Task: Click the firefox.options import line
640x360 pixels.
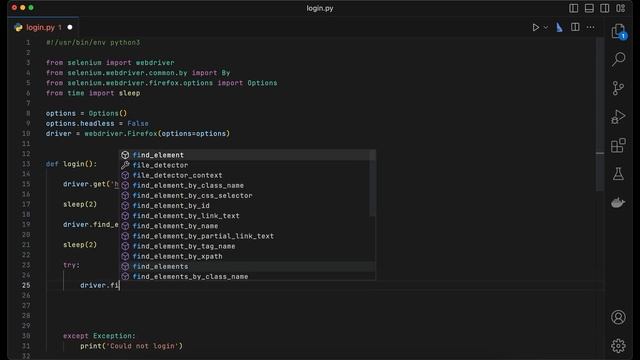Action: tap(162, 83)
